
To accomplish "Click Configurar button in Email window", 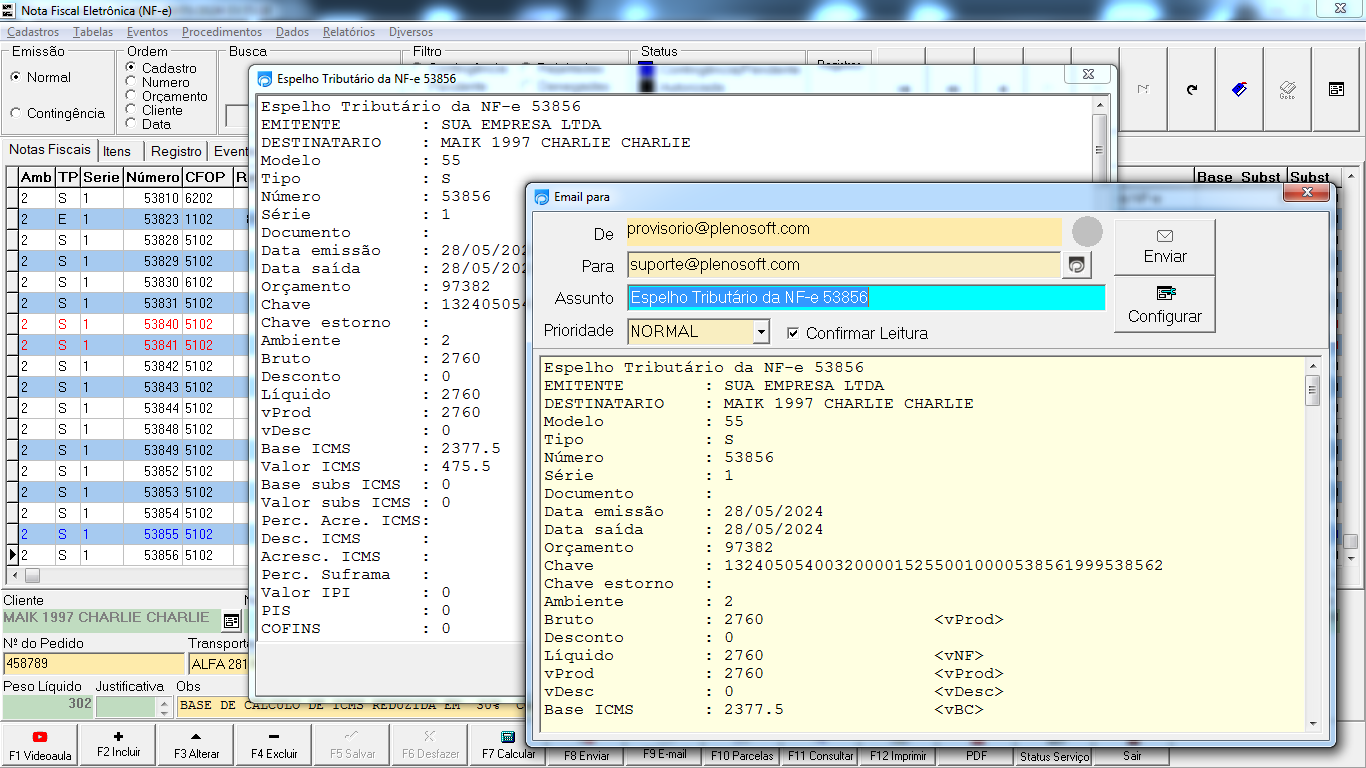I will pos(1165,304).
